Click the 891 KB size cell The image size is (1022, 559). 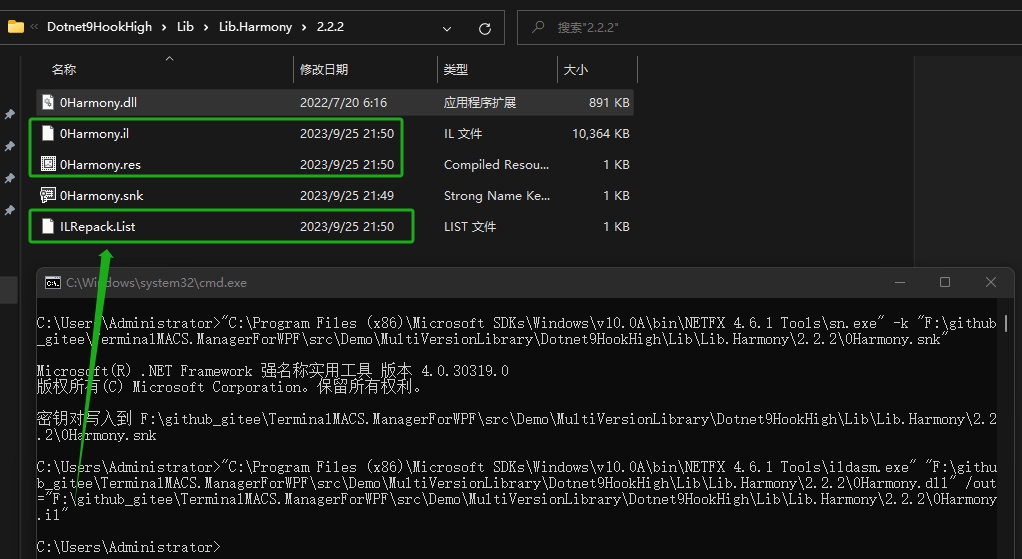coord(609,102)
